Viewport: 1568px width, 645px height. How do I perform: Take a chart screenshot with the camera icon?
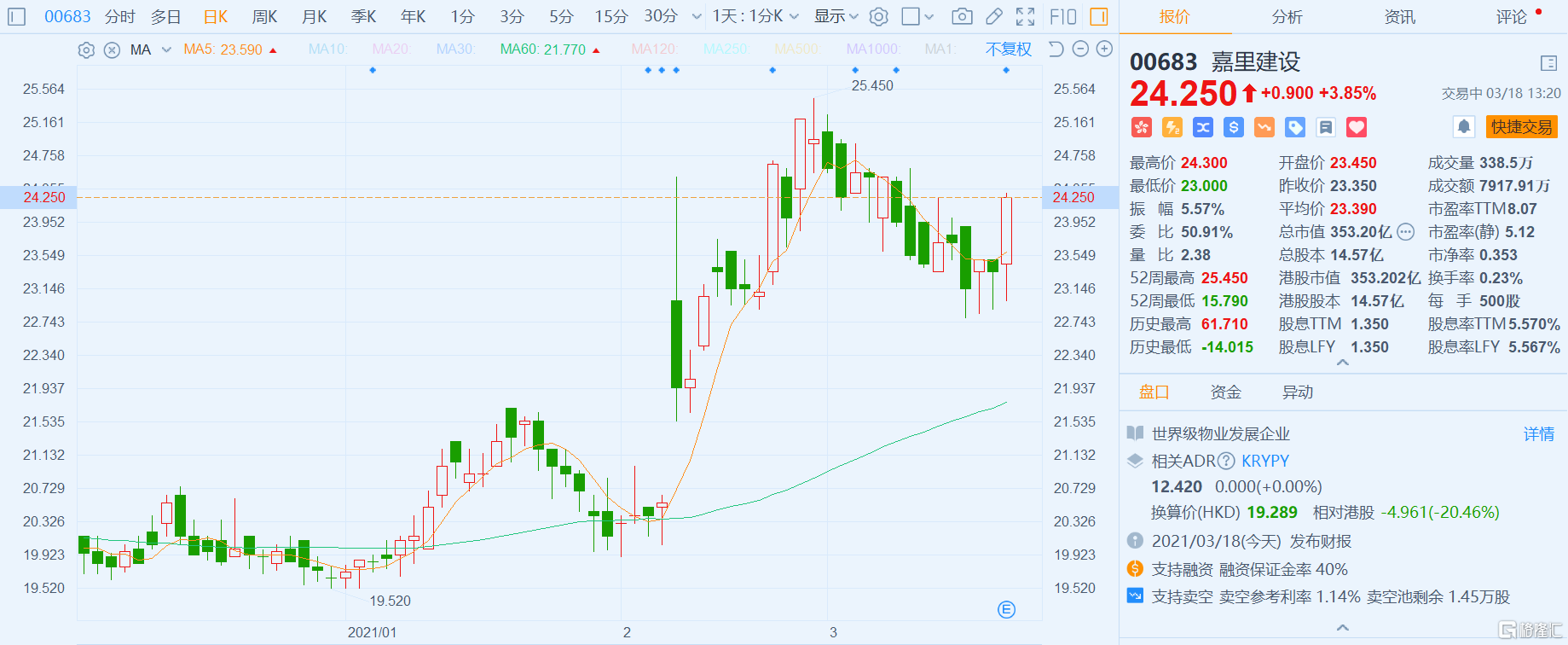962,16
